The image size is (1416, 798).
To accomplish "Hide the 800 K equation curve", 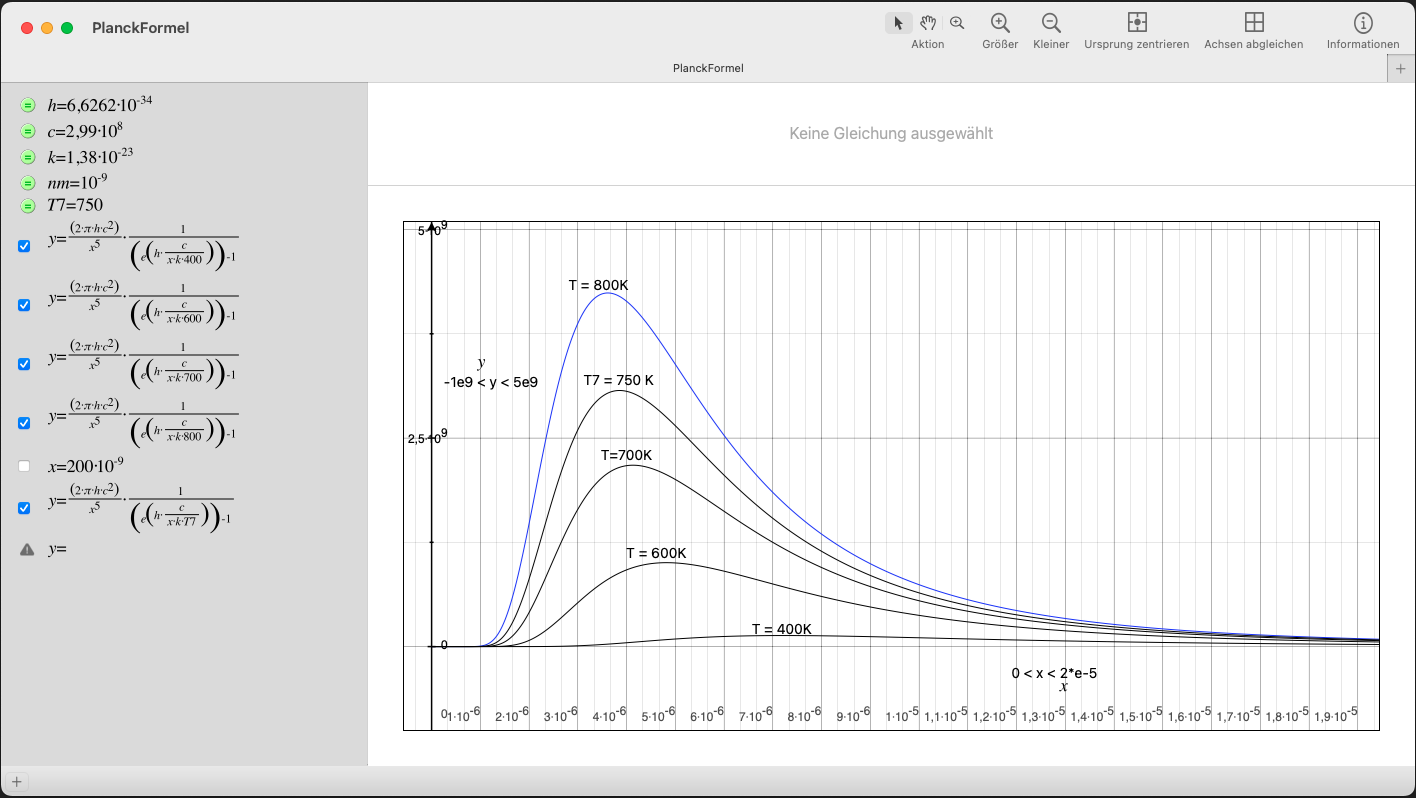I will click(x=24, y=423).
